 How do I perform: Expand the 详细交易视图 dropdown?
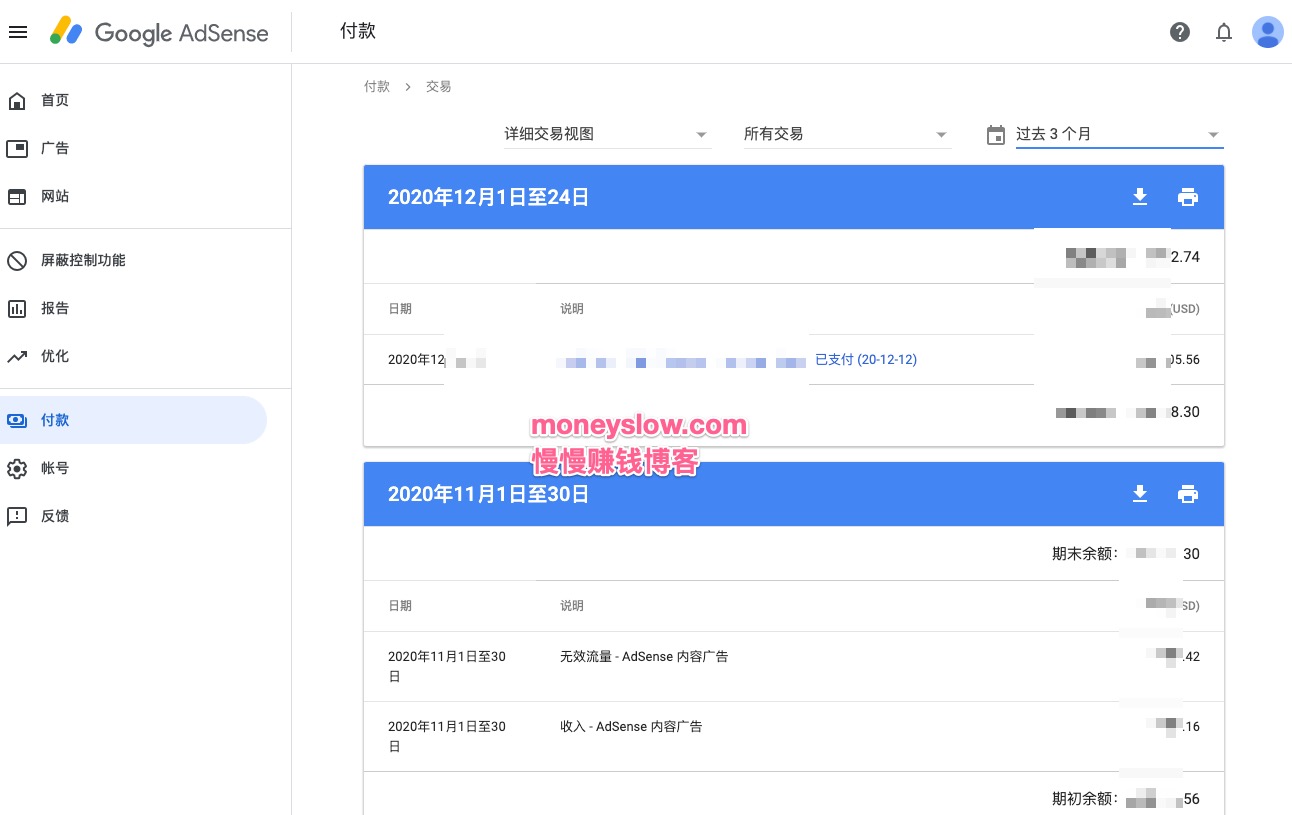pos(608,134)
